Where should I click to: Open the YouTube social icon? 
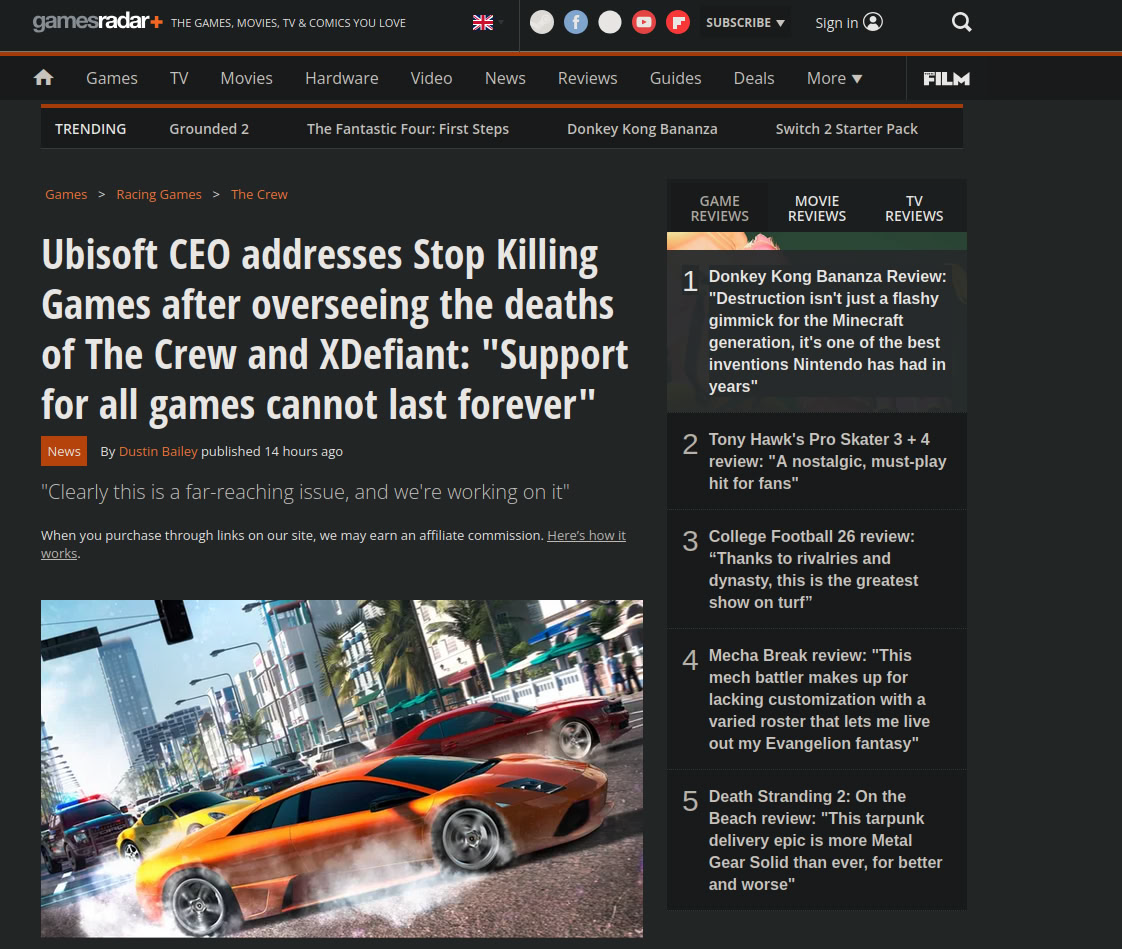click(x=644, y=22)
